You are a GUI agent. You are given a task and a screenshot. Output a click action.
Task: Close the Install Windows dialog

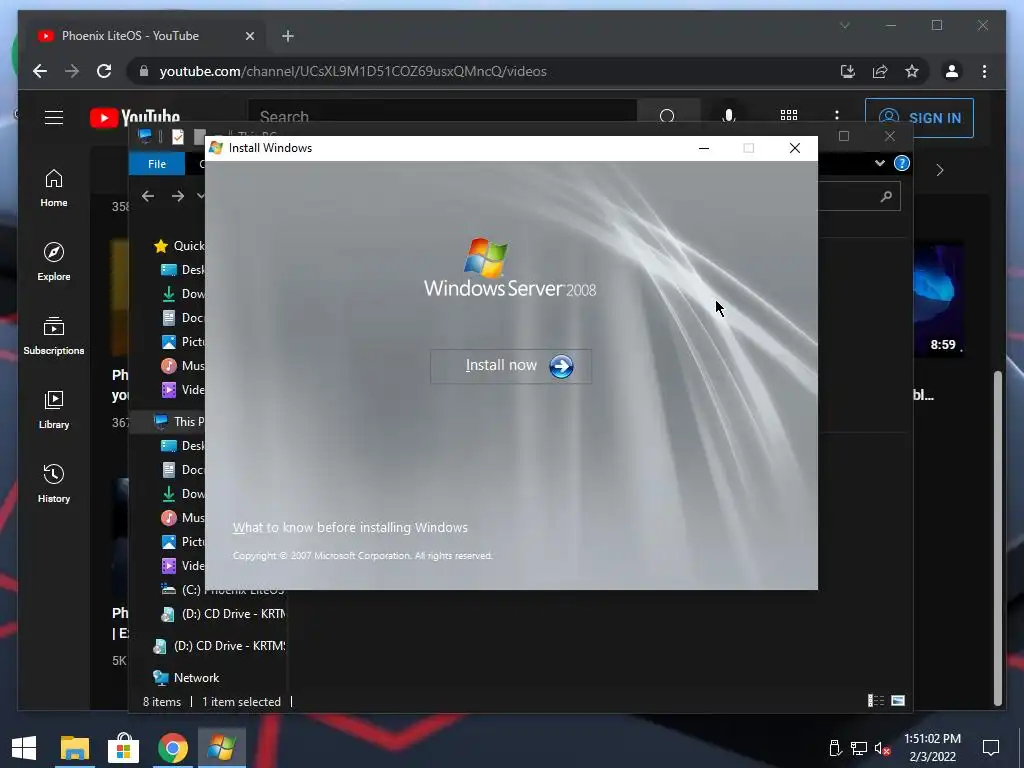(795, 148)
